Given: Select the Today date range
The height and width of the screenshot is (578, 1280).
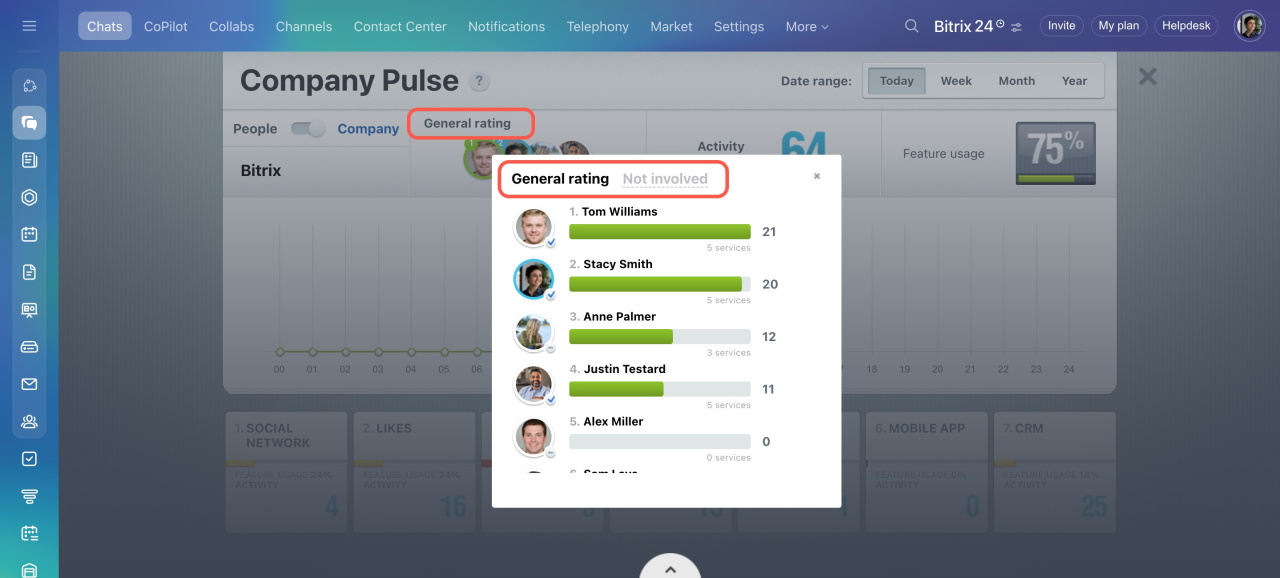Looking at the screenshot, I should 896,81.
